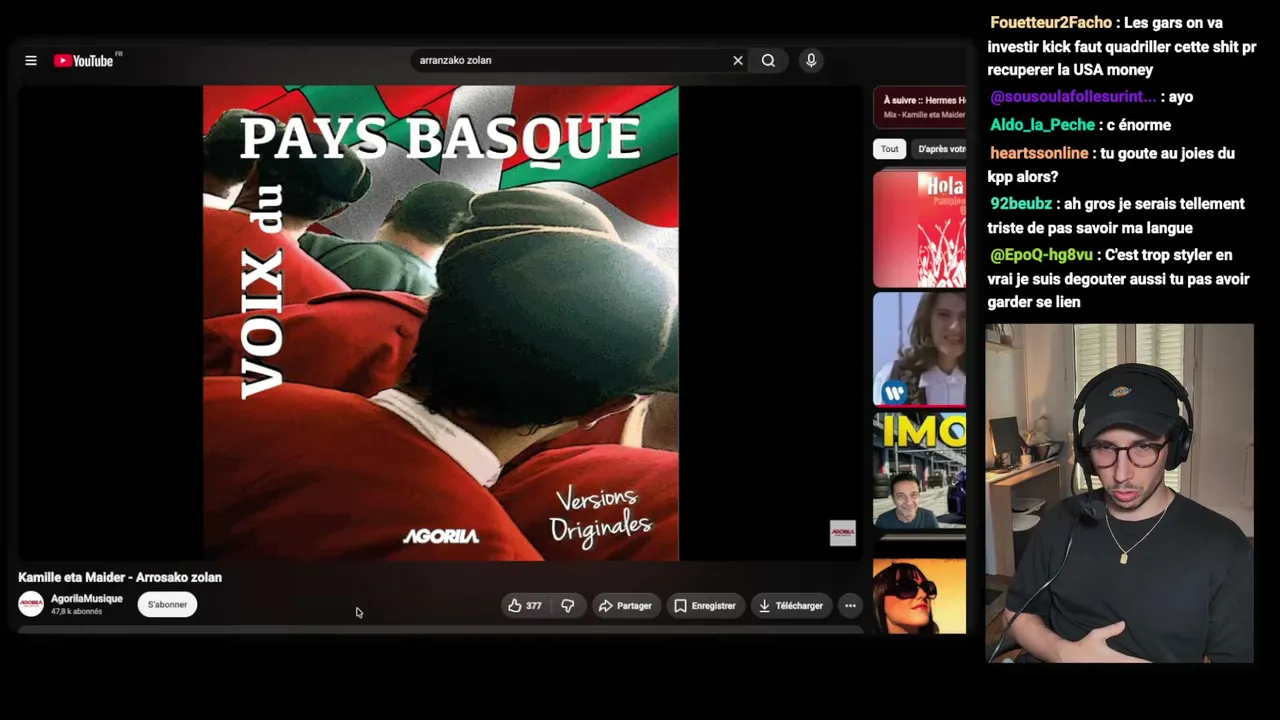This screenshot has height=720, width=1280.
Task: Click the chat username "heartssonline"
Action: point(1039,153)
